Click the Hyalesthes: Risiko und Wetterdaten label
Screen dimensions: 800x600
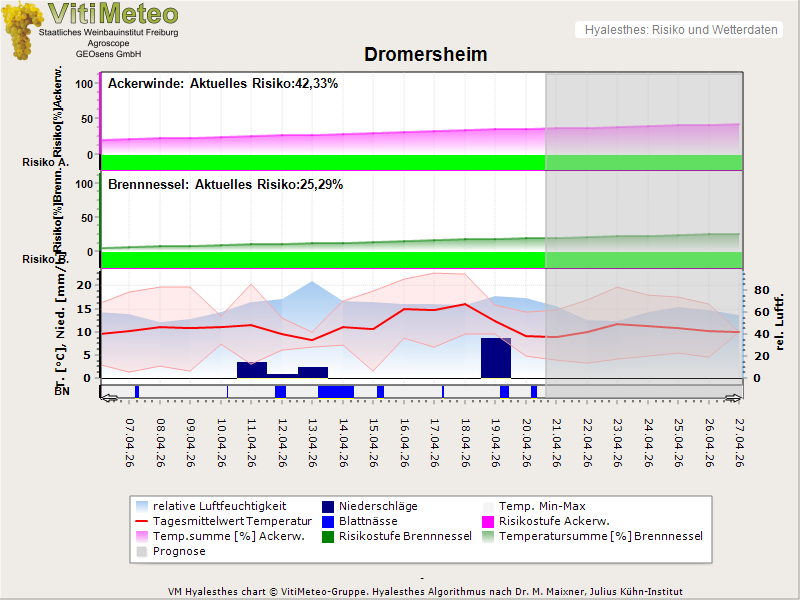(x=680, y=30)
